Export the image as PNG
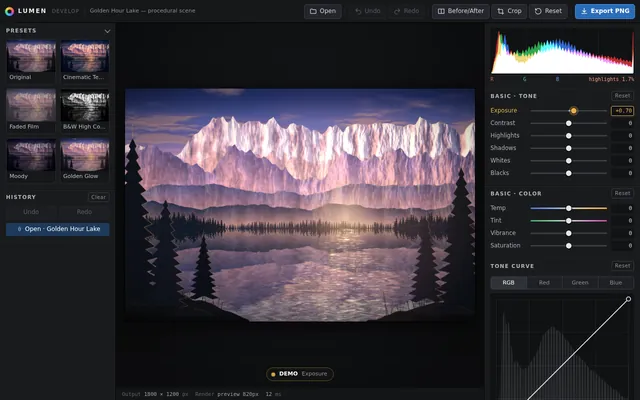The height and width of the screenshot is (400, 640). (605, 11)
